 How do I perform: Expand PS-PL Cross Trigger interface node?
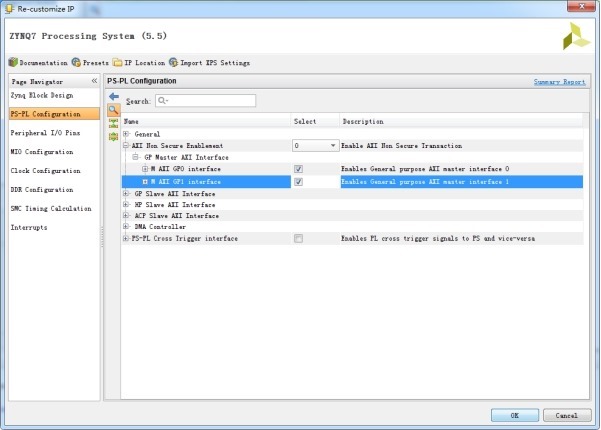[126, 238]
